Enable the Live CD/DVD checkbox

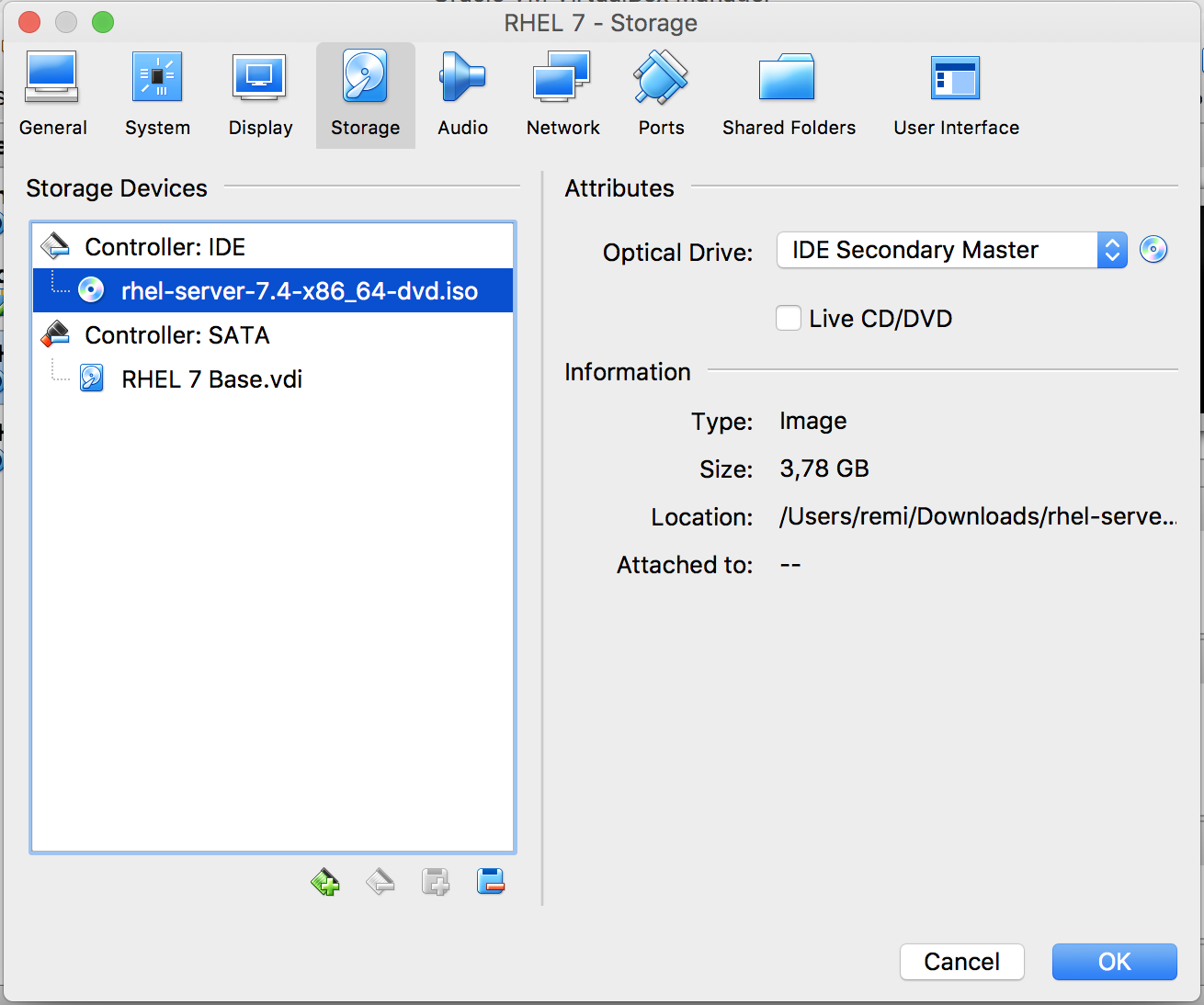point(789,318)
